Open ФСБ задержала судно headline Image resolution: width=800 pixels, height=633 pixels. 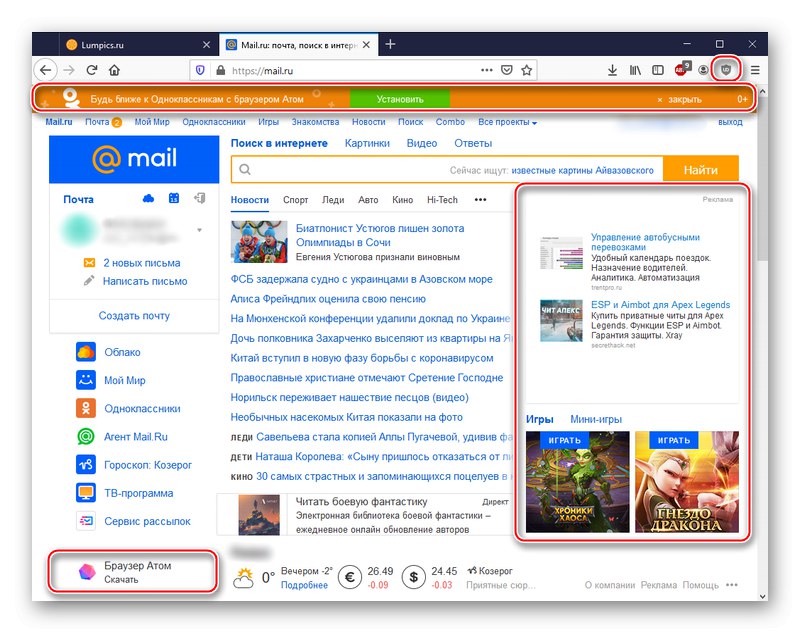[362, 280]
